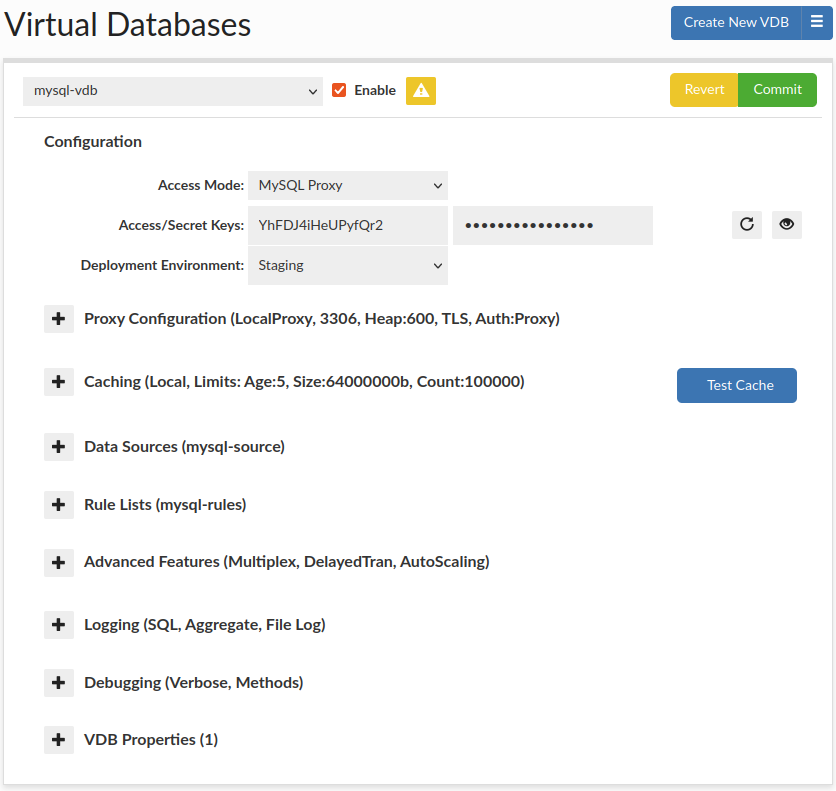This screenshot has height=791, width=836.
Task: Reveal secret key with eye icon
Action: pos(787,225)
